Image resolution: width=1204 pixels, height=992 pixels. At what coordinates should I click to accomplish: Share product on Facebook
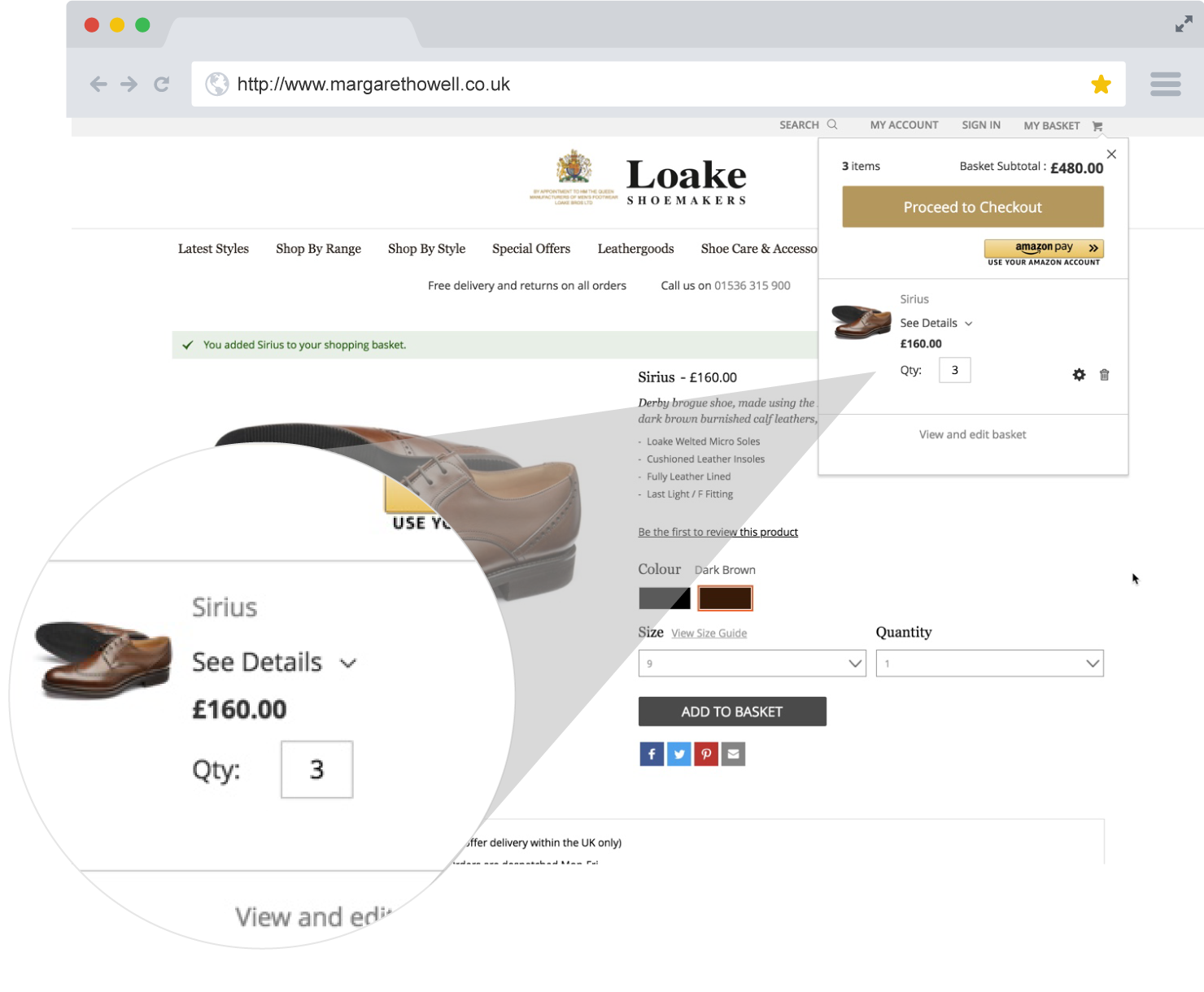[652, 754]
